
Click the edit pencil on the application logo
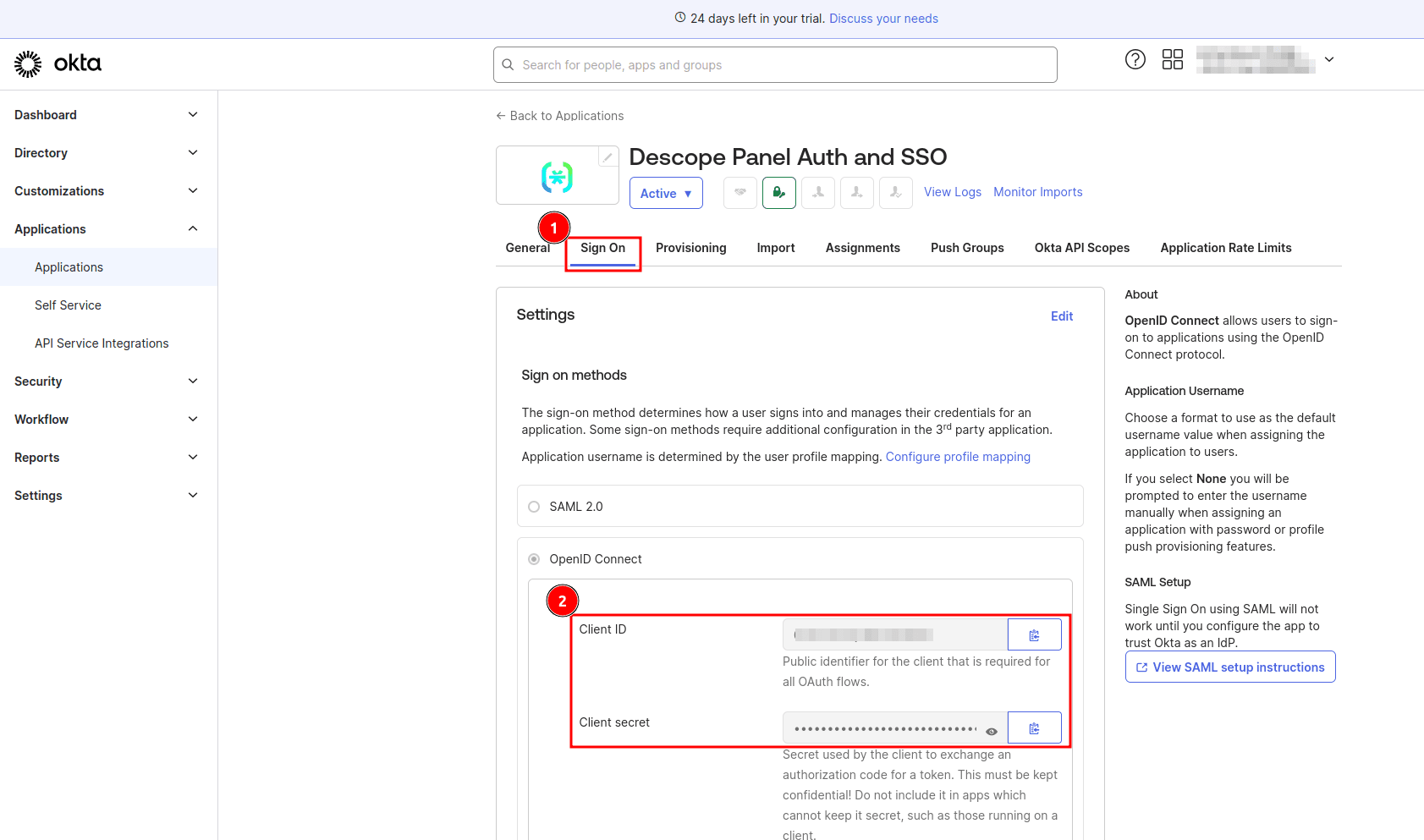(608, 156)
